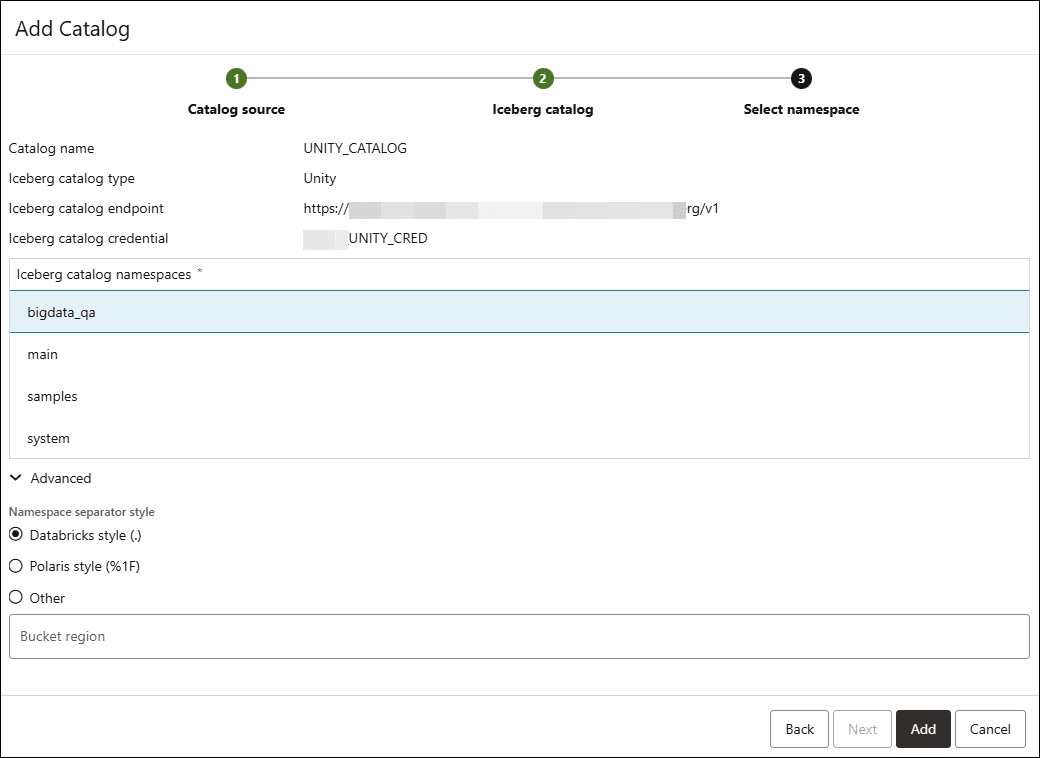Open the Catalog source step label

click(236, 109)
